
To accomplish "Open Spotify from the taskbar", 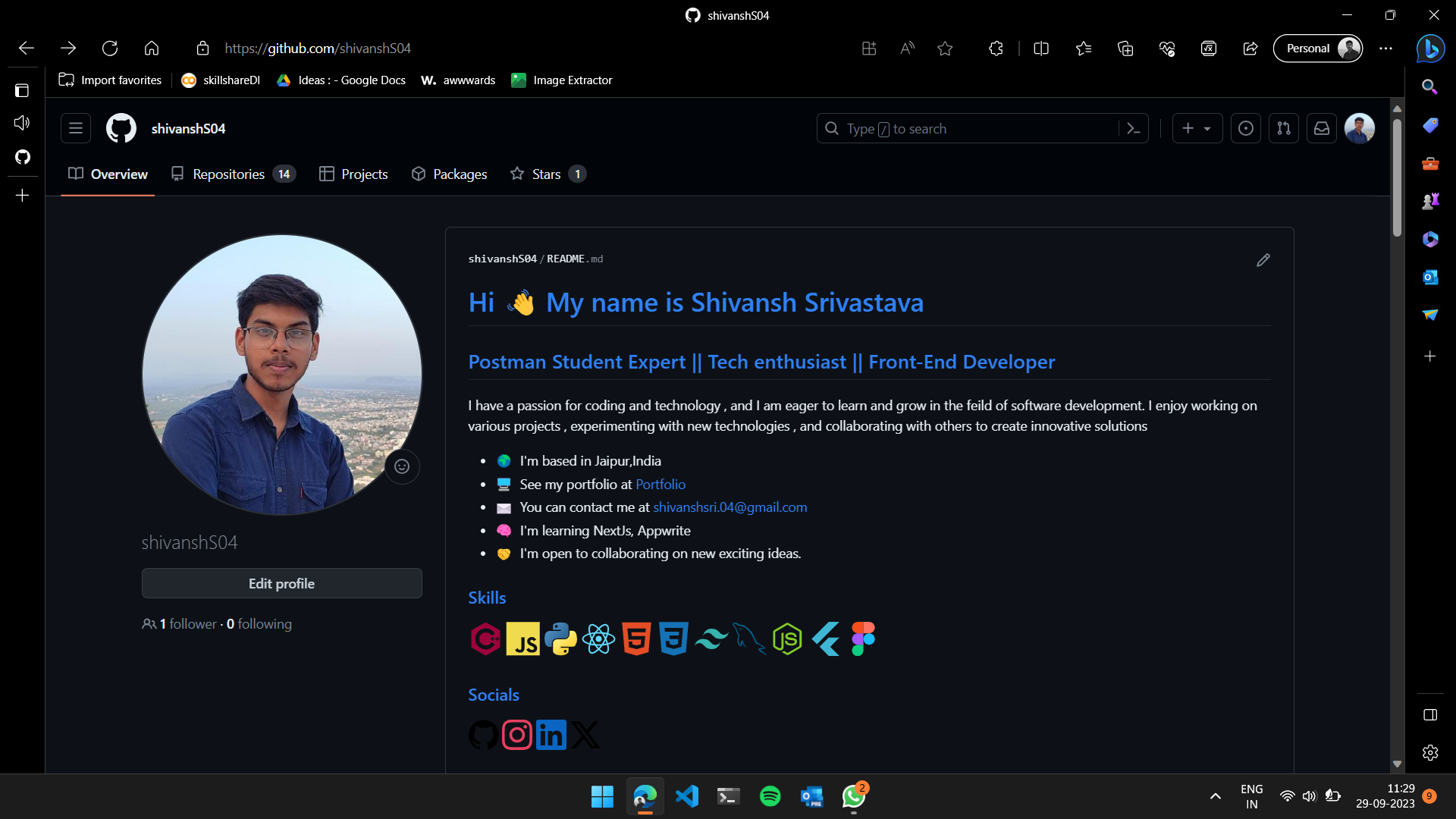I will click(770, 796).
